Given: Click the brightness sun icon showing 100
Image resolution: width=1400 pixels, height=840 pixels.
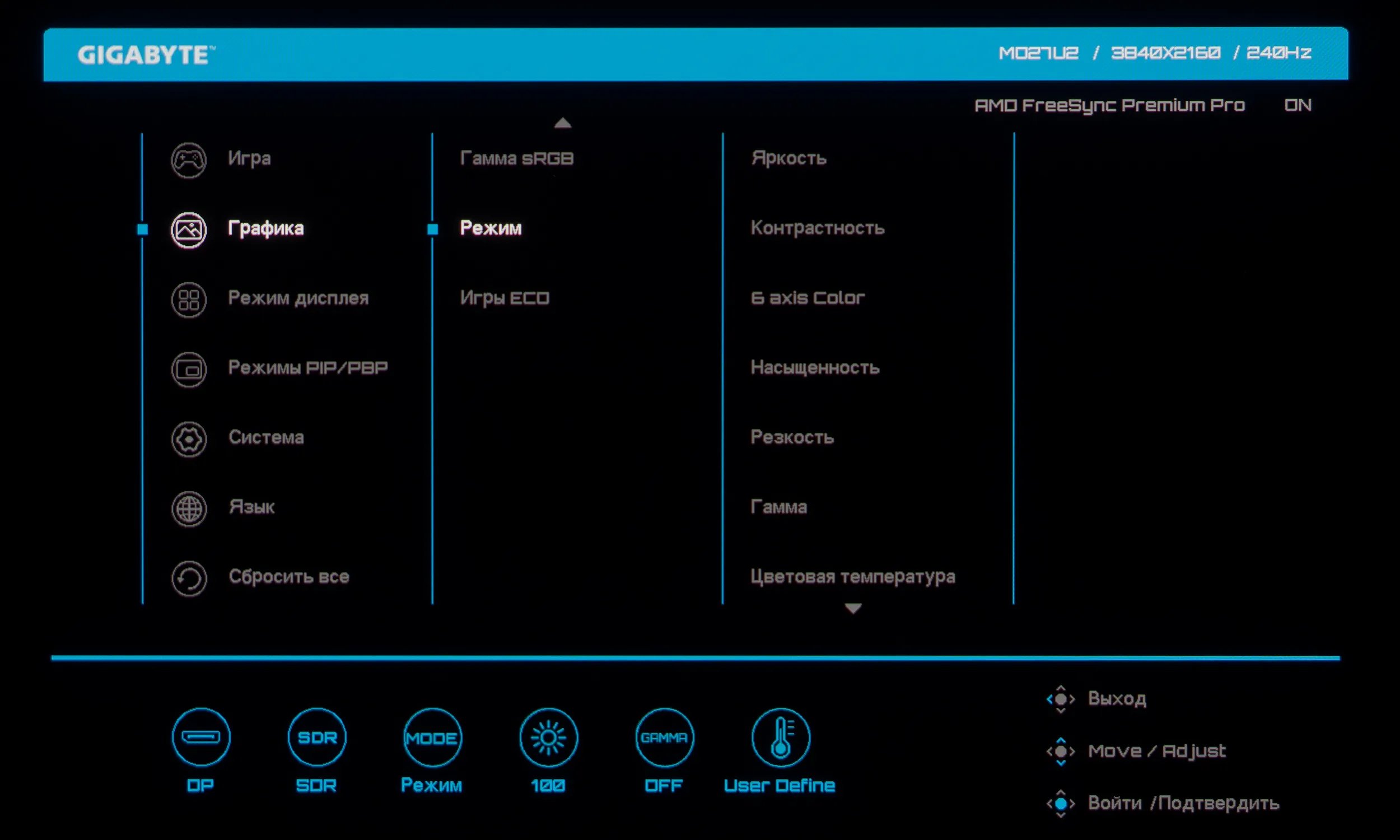Looking at the screenshot, I should pos(548,737).
